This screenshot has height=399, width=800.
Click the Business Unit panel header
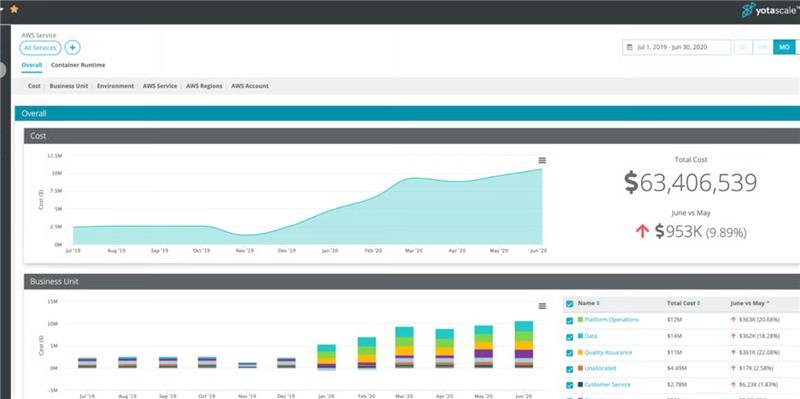[412, 281]
